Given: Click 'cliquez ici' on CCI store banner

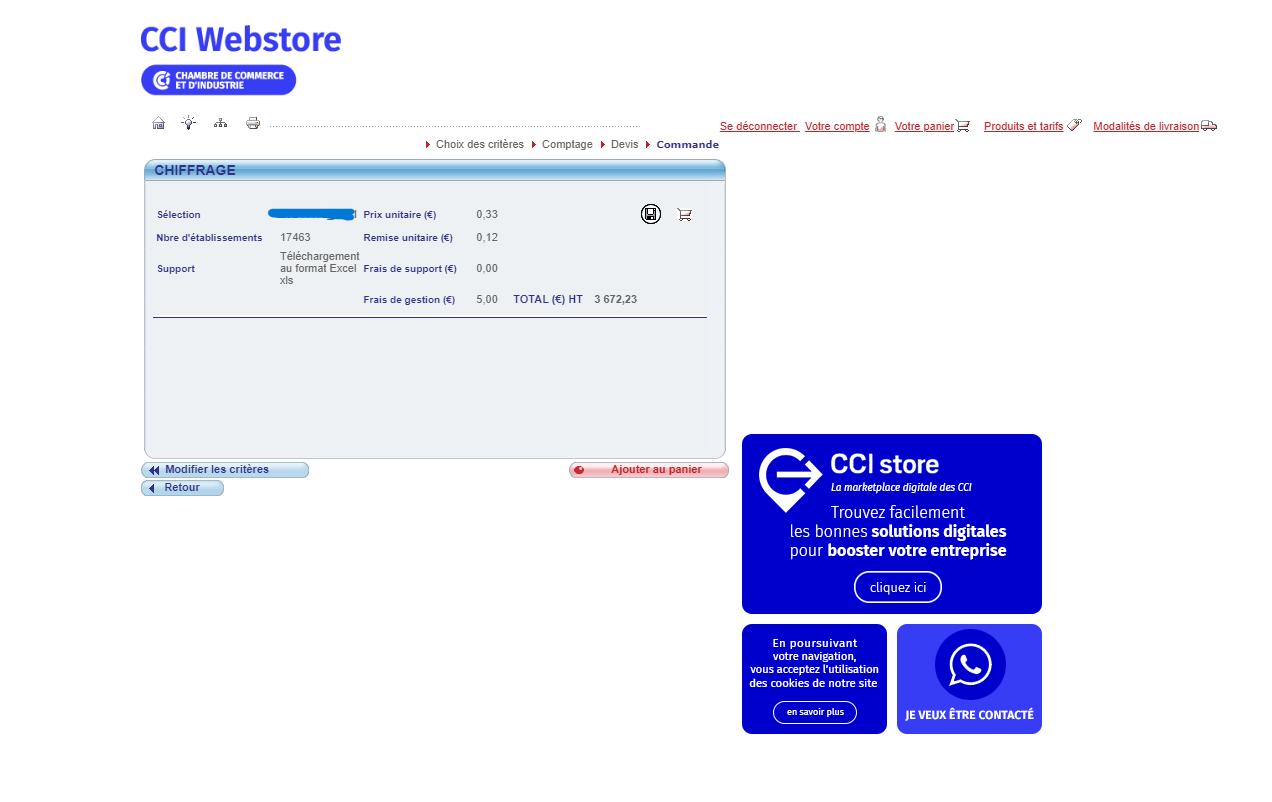Looking at the screenshot, I should [x=898, y=587].
